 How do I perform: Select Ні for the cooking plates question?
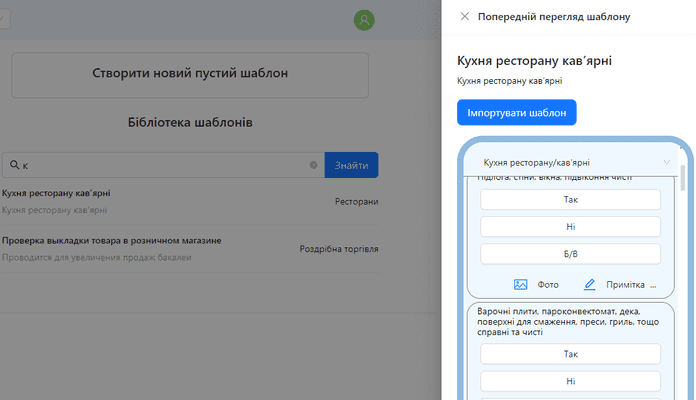point(570,381)
